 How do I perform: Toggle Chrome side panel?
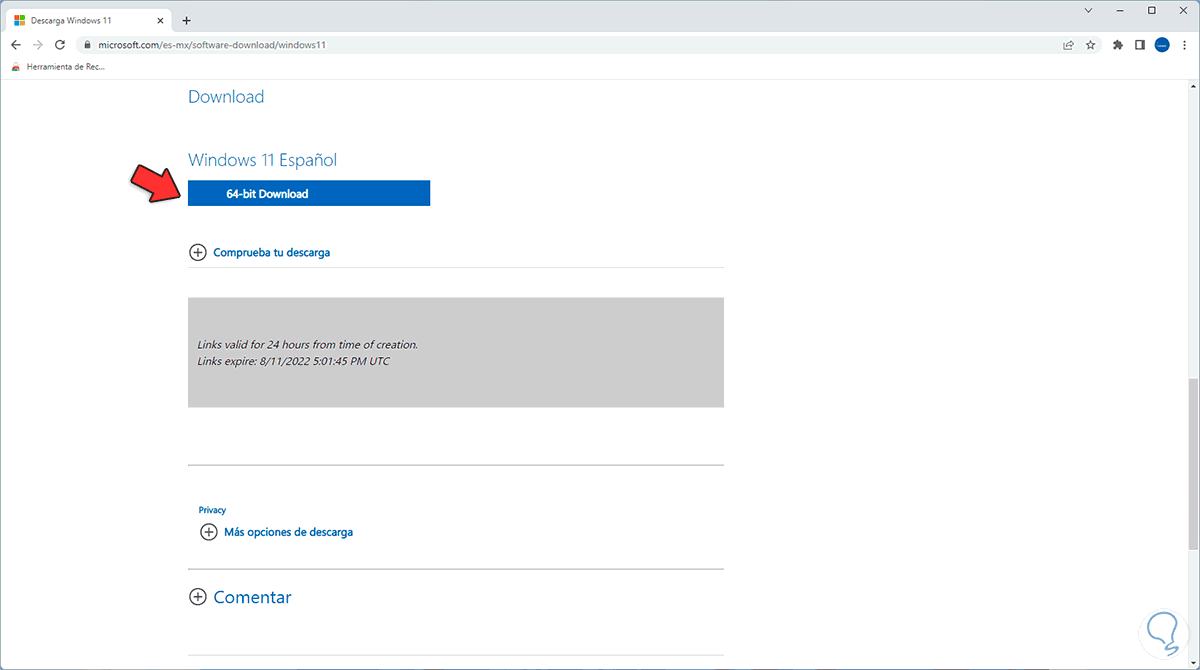1140,45
